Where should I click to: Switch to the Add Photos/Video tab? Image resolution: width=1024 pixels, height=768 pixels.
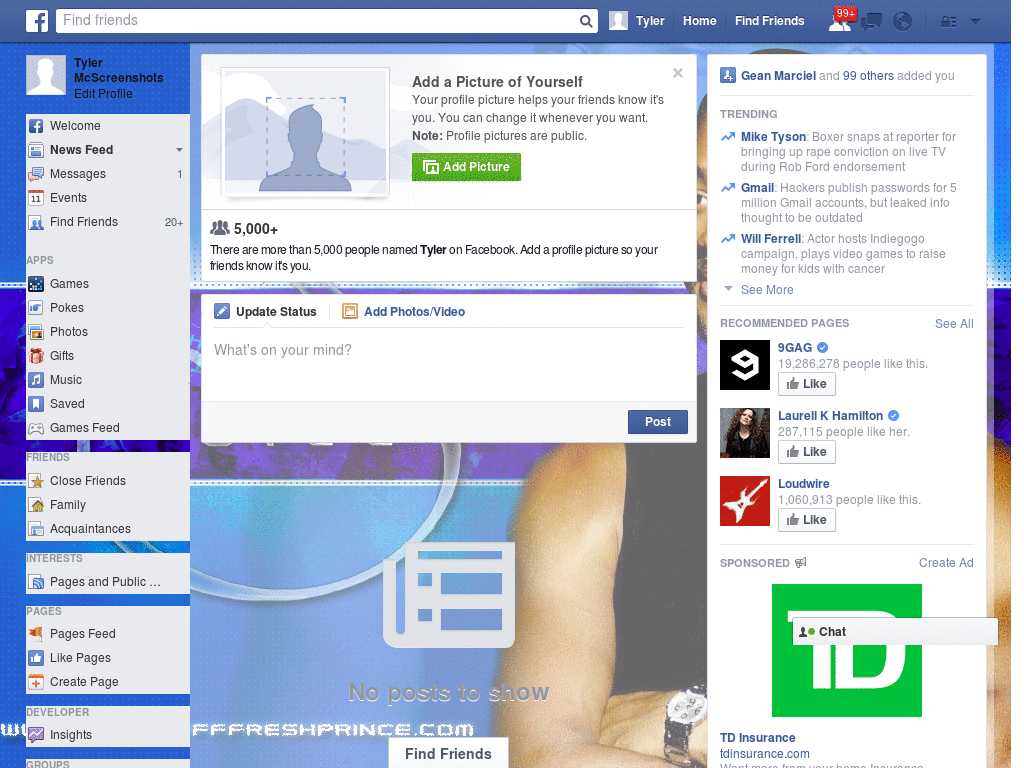(404, 312)
